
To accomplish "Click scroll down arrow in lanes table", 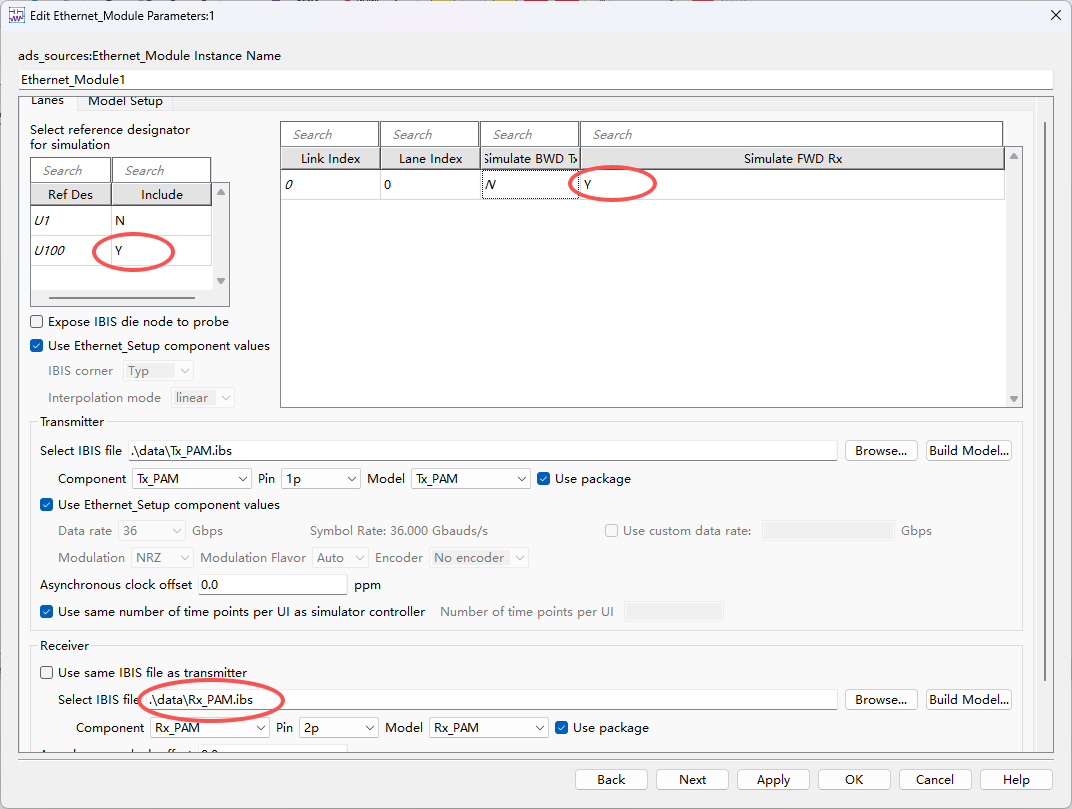I will 1014,399.
